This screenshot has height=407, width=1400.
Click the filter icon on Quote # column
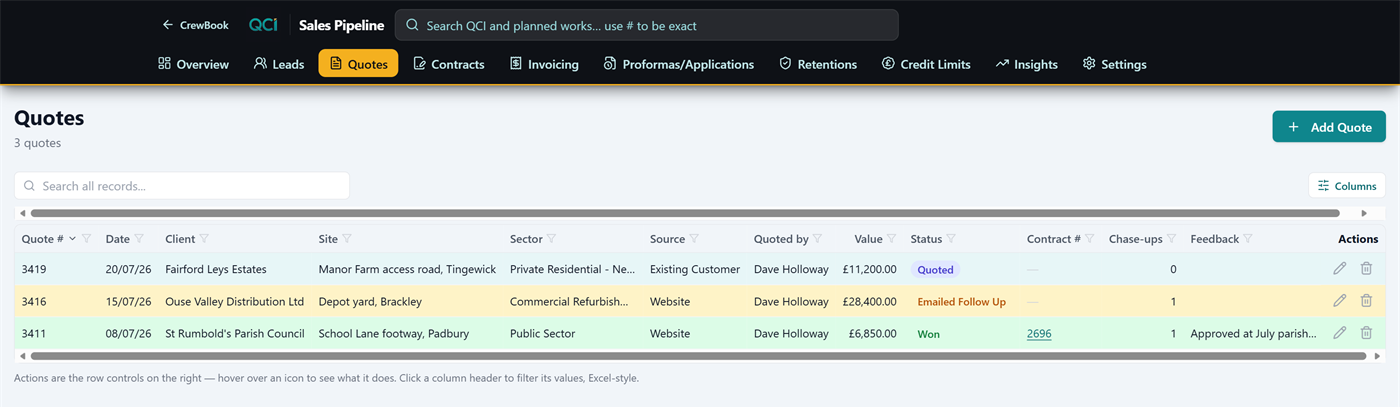[86, 239]
